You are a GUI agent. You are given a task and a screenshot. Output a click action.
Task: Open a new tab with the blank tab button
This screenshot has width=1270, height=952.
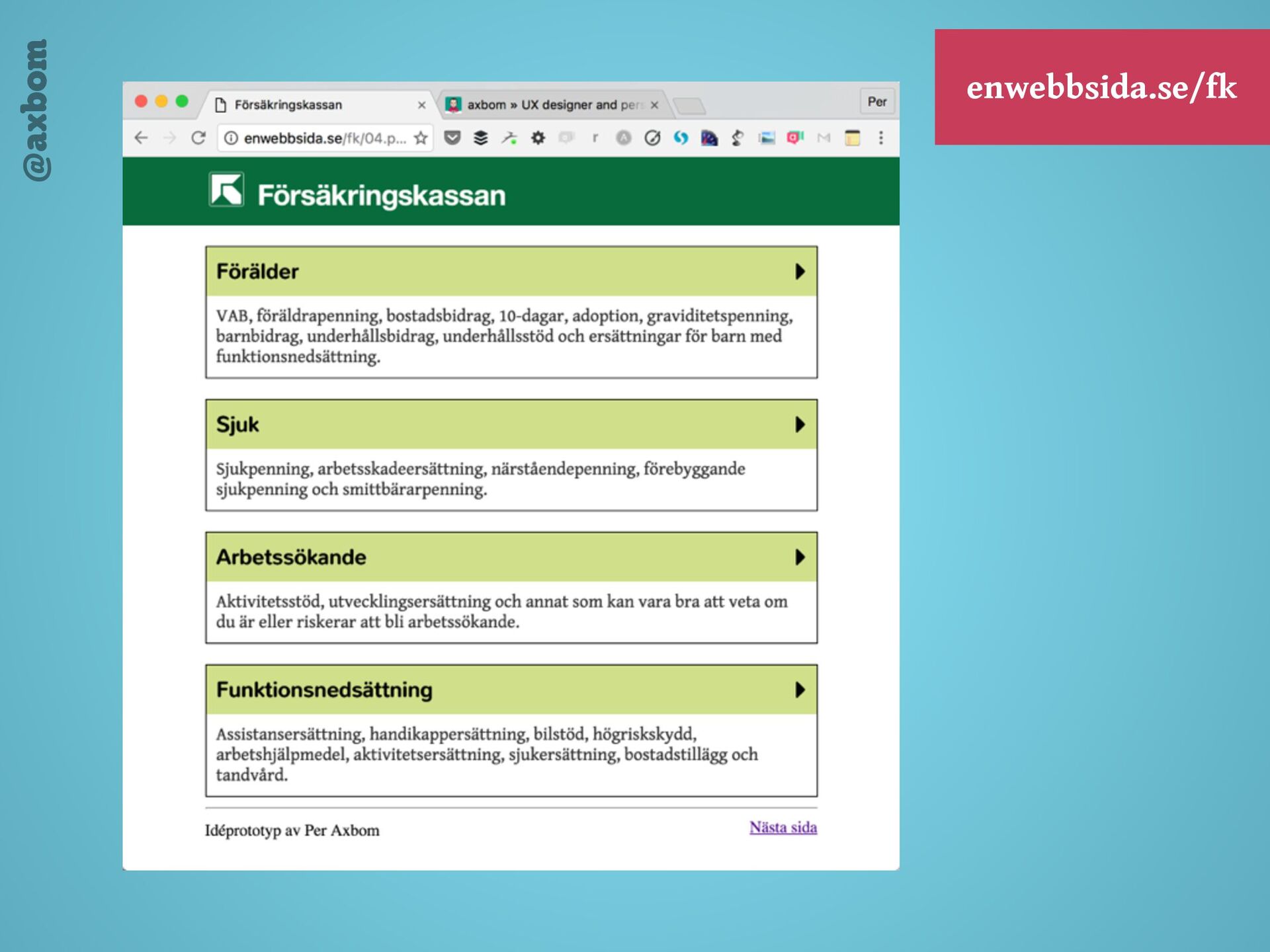689,106
